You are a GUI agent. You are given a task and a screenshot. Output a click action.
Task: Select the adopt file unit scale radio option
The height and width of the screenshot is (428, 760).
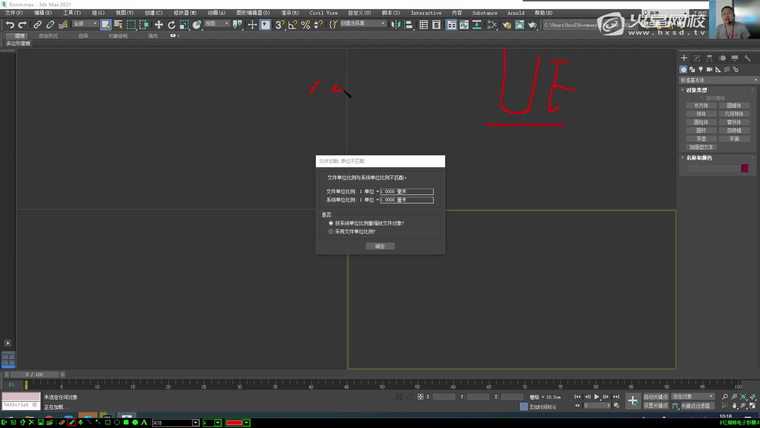331,231
